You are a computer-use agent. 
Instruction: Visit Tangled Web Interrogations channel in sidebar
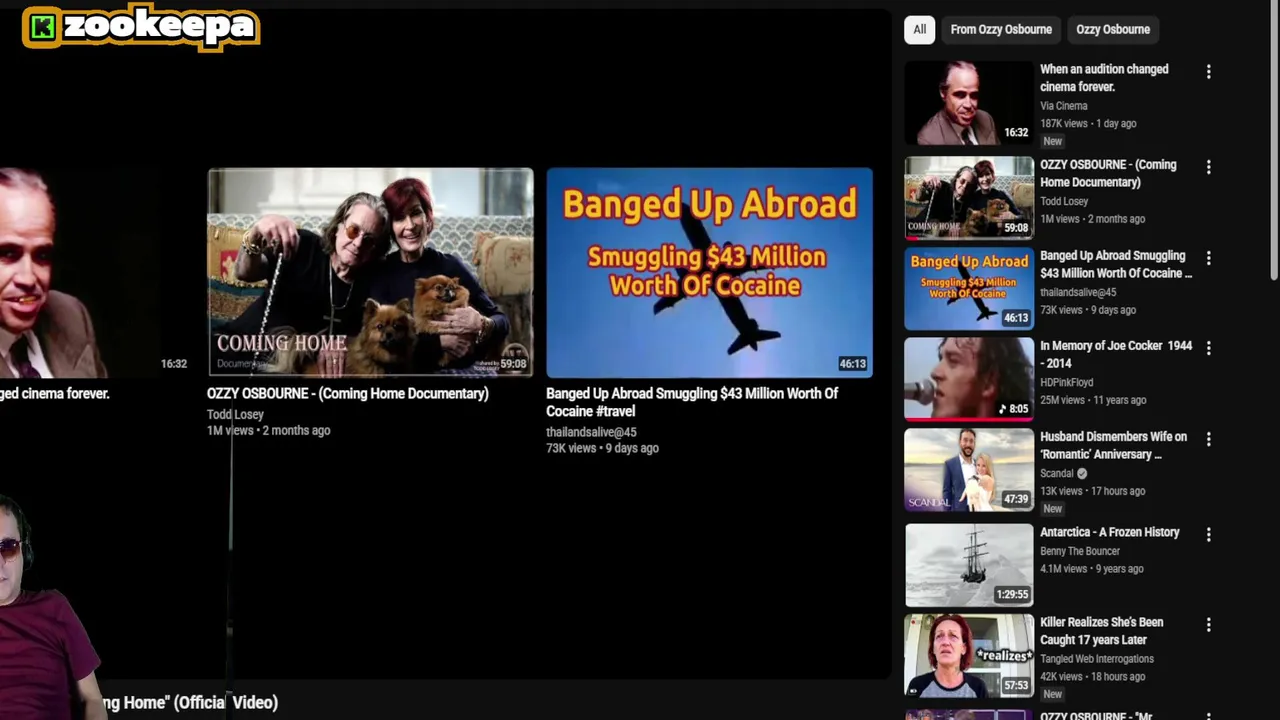(x=1097, y=659)
